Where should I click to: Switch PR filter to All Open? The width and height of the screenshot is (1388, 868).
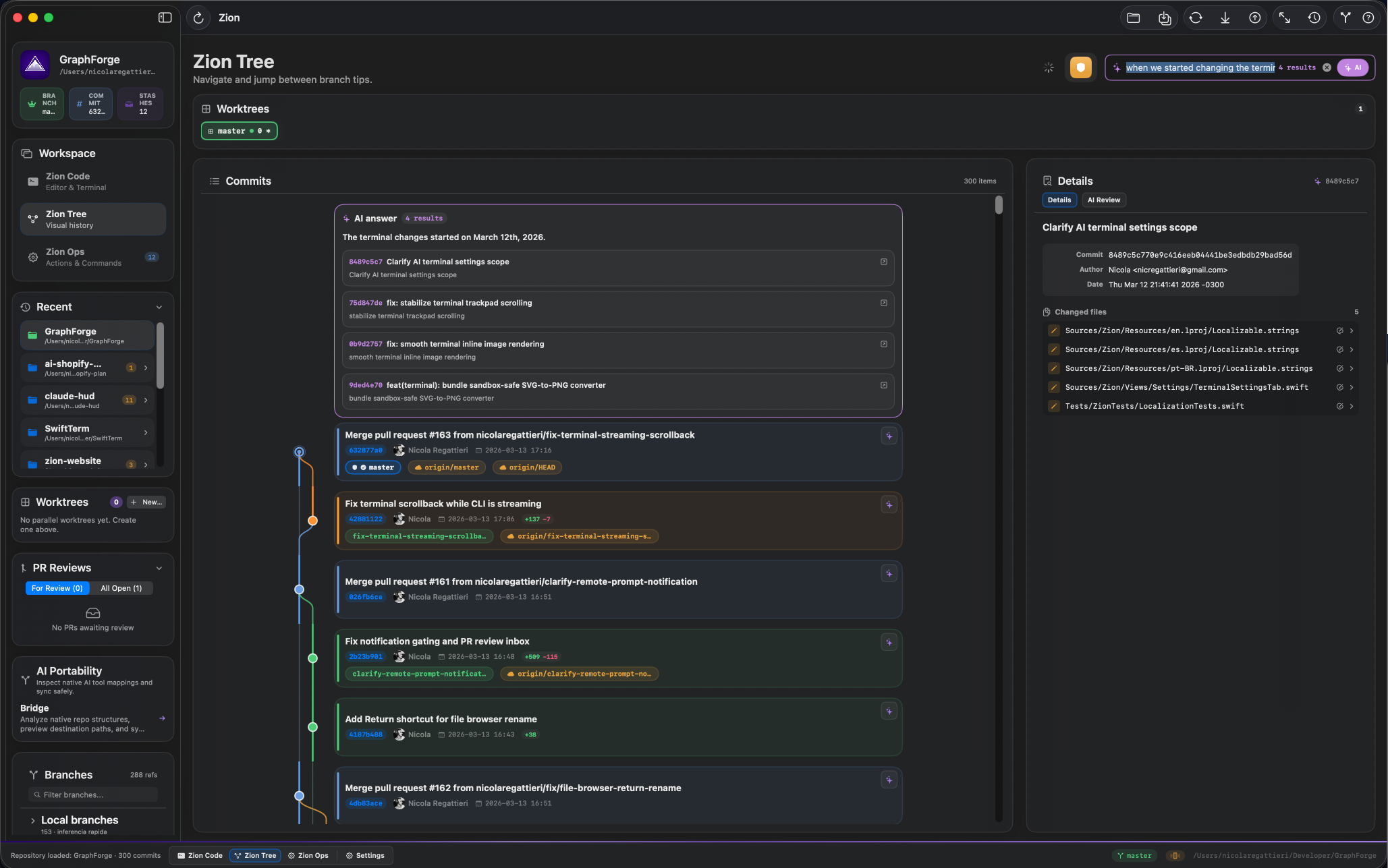click(121, 588)
